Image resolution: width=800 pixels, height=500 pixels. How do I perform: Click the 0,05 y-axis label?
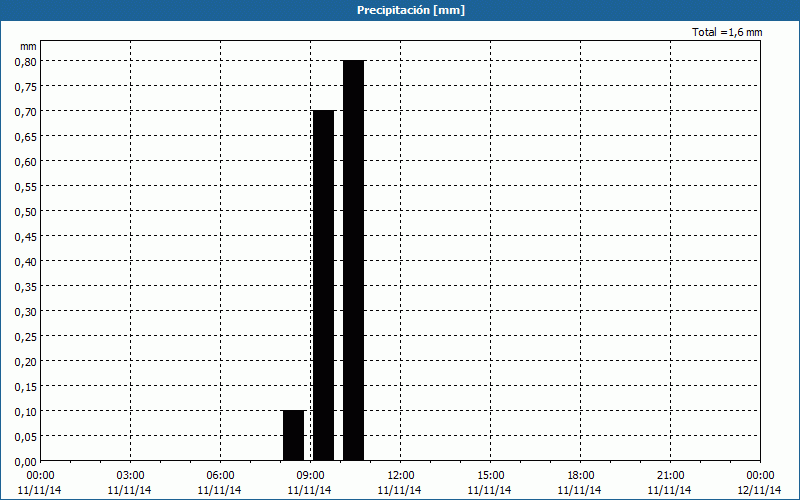pyautogui.click(x=26, y=436)
